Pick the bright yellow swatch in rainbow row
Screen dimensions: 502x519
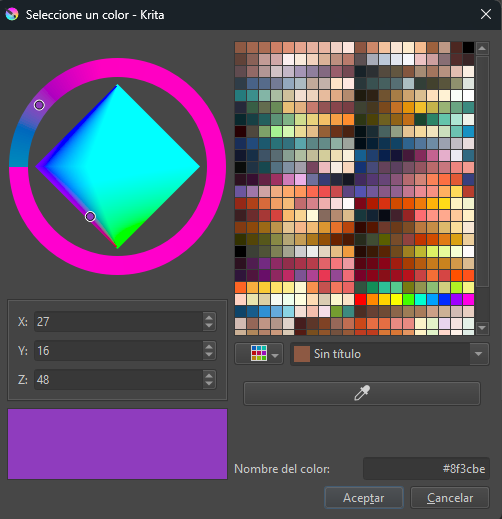(396, 299)
